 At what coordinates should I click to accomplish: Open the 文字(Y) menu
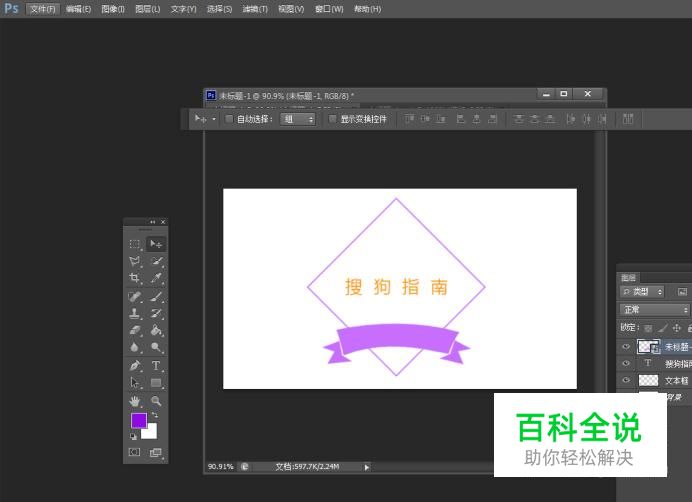(183, 9)
